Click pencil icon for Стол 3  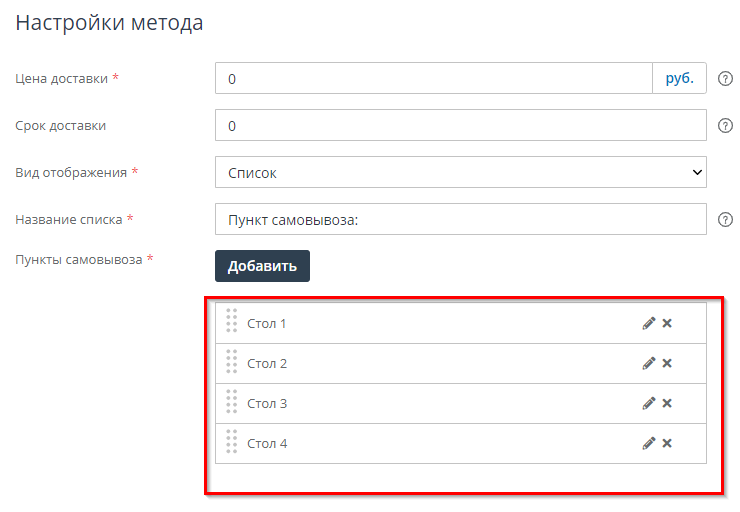click(x=649, y=403)
